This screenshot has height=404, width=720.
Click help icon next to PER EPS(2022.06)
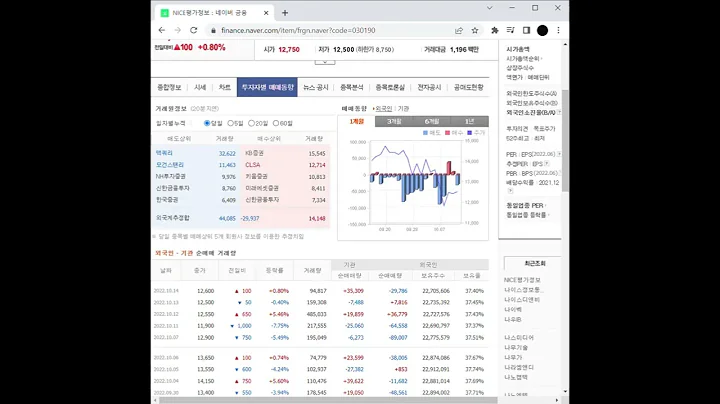pyautogui.click(x=559, y=154)
